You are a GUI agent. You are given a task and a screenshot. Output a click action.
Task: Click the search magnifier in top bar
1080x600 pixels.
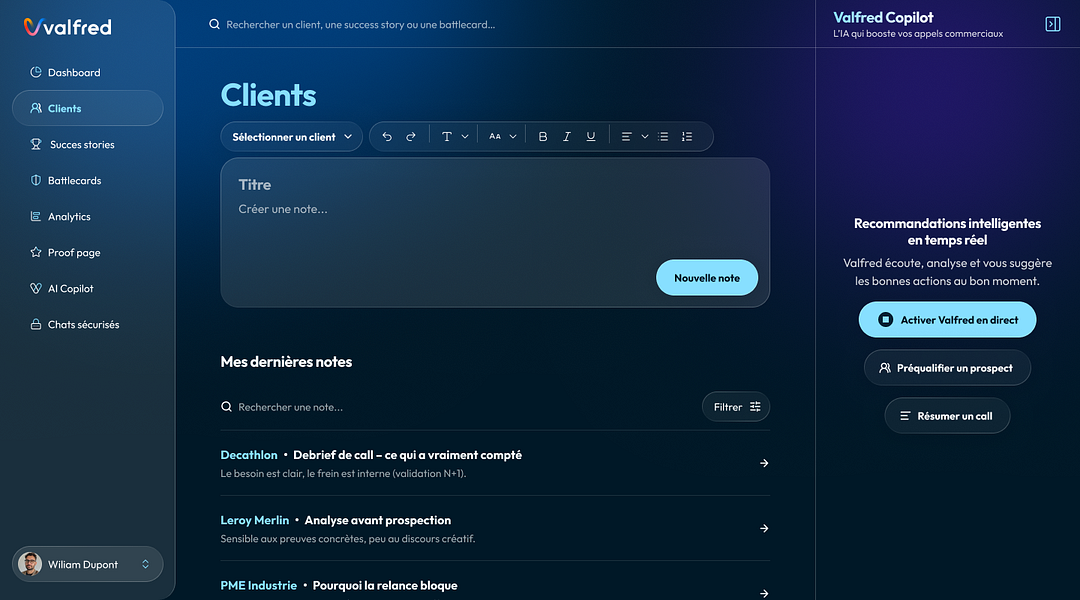(214, 24)
